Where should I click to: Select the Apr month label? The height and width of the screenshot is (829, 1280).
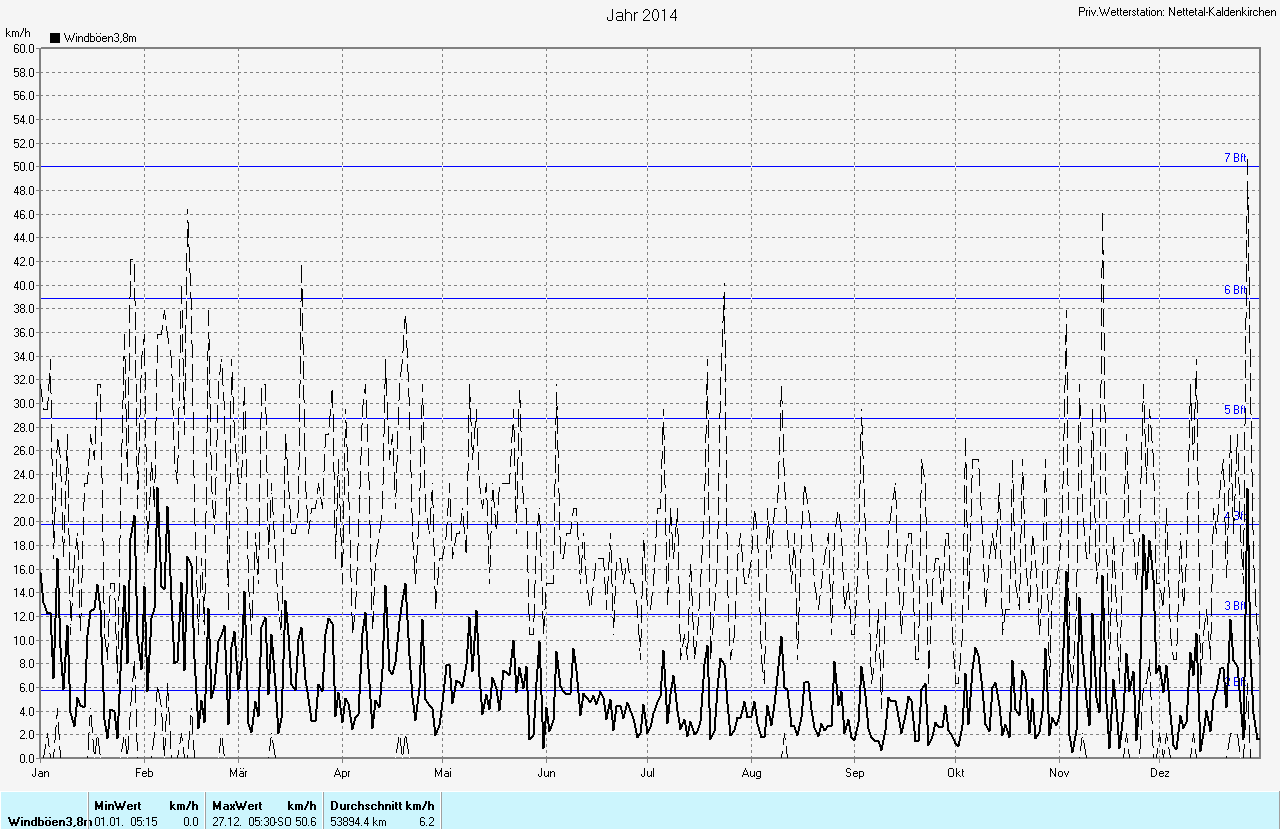pyautogui.click(x=343, y=774)
